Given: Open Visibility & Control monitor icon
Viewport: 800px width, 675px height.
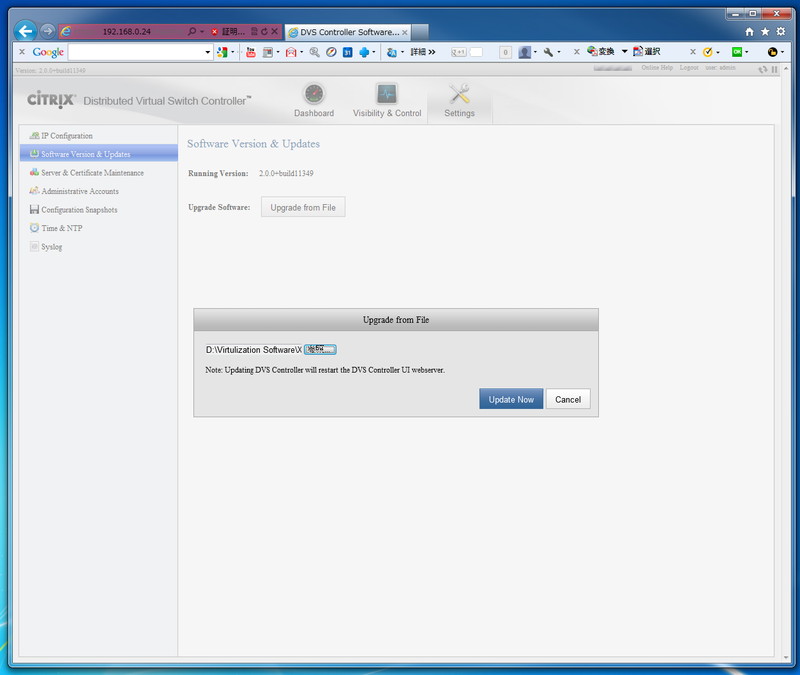Looking at the screenshot, I should [x=387, y=94].
